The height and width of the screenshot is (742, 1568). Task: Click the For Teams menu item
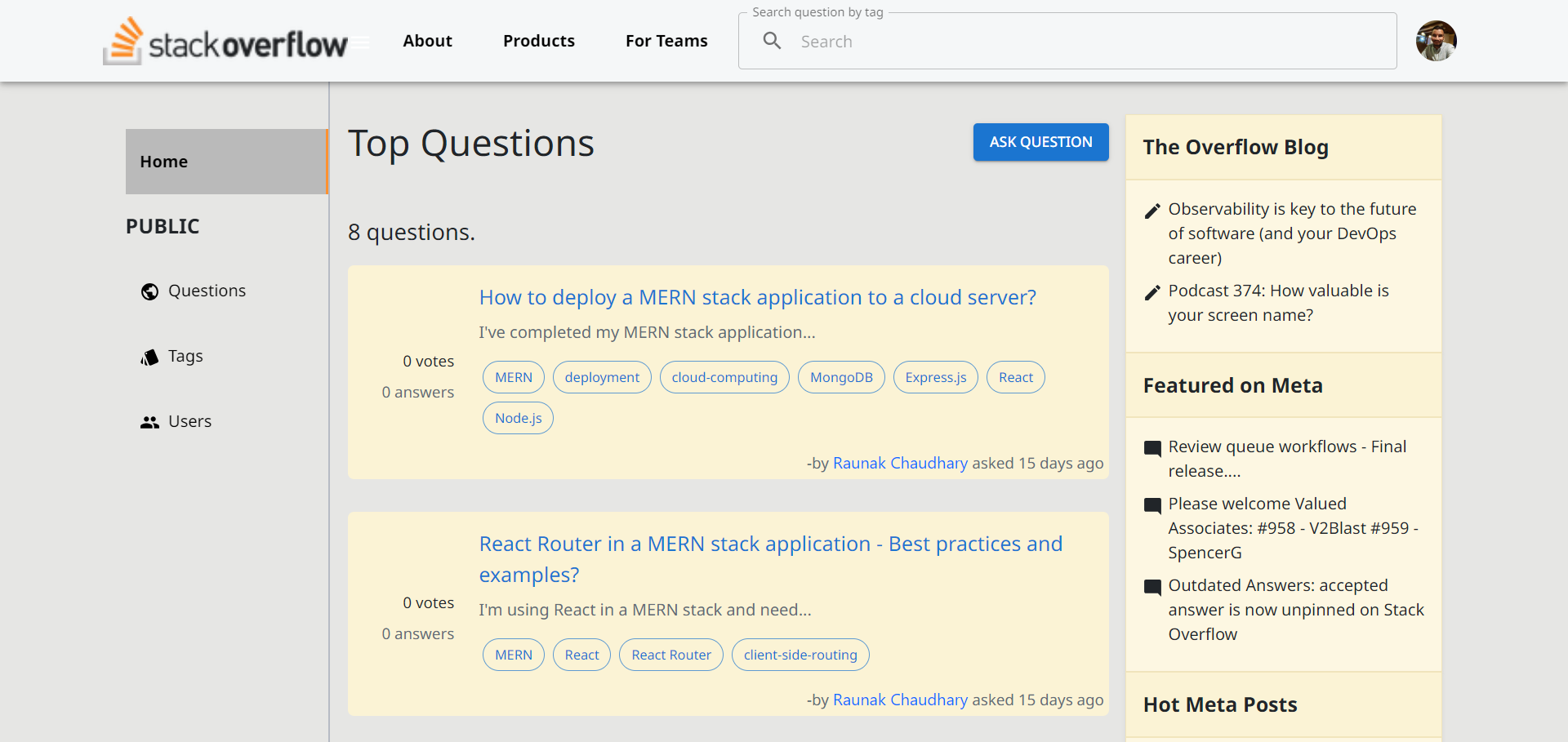click(666, 40)
